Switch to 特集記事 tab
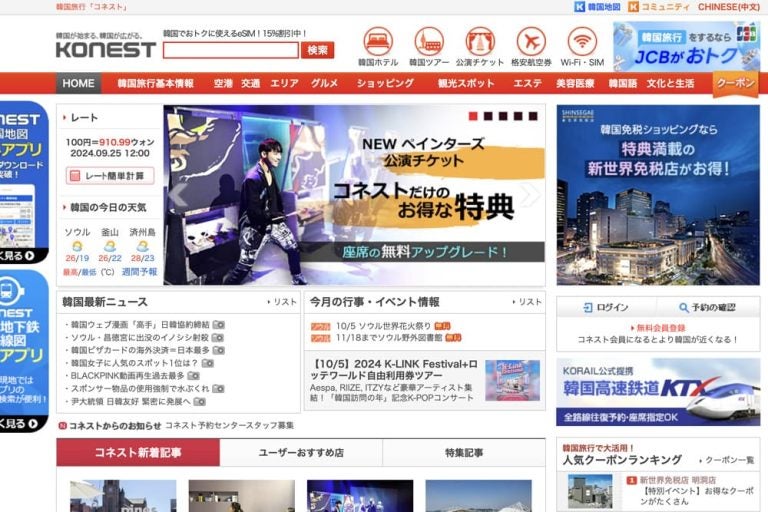 point(464,452)
